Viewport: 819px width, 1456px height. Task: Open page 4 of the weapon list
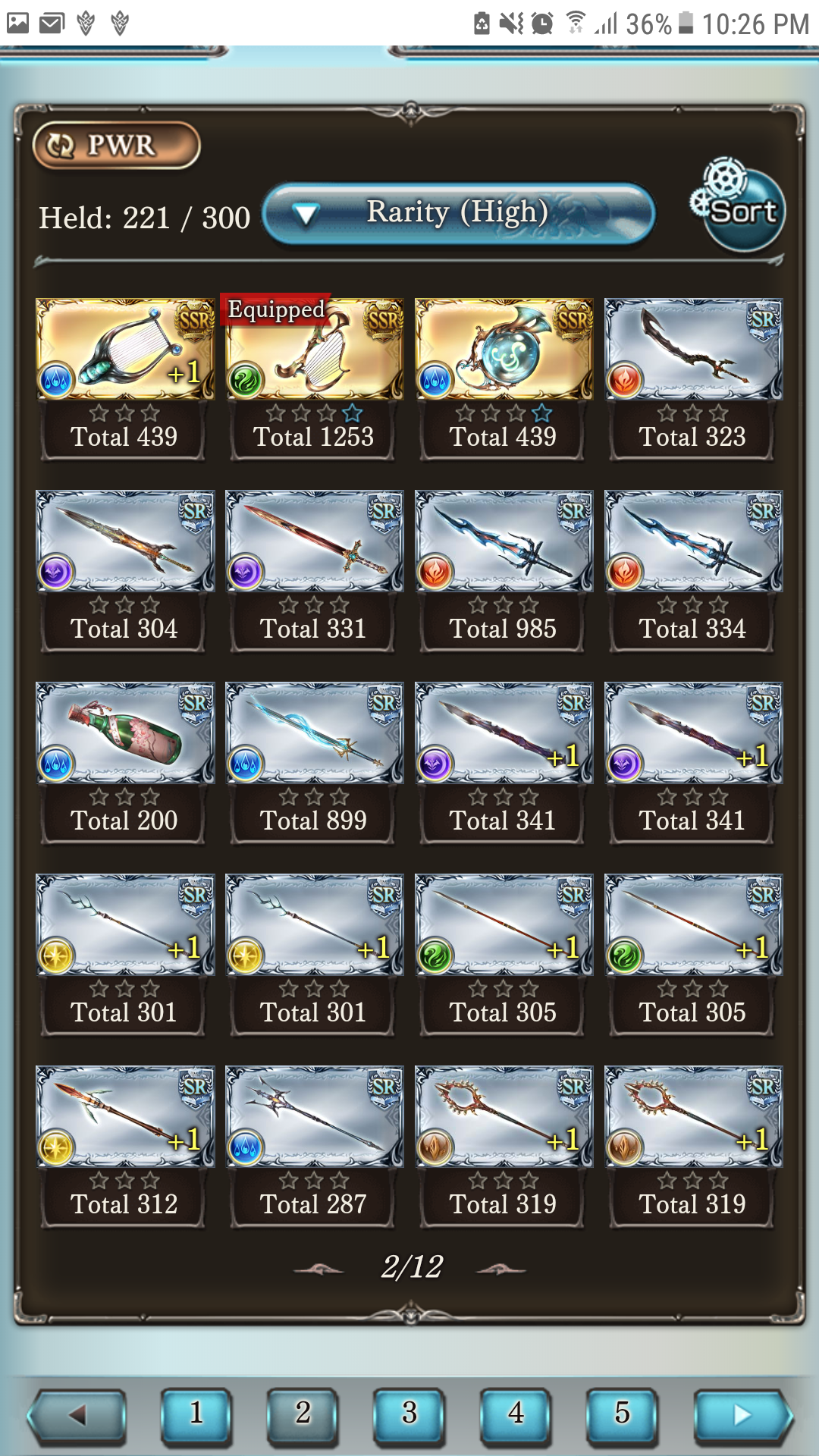(x=516, y=1415)
